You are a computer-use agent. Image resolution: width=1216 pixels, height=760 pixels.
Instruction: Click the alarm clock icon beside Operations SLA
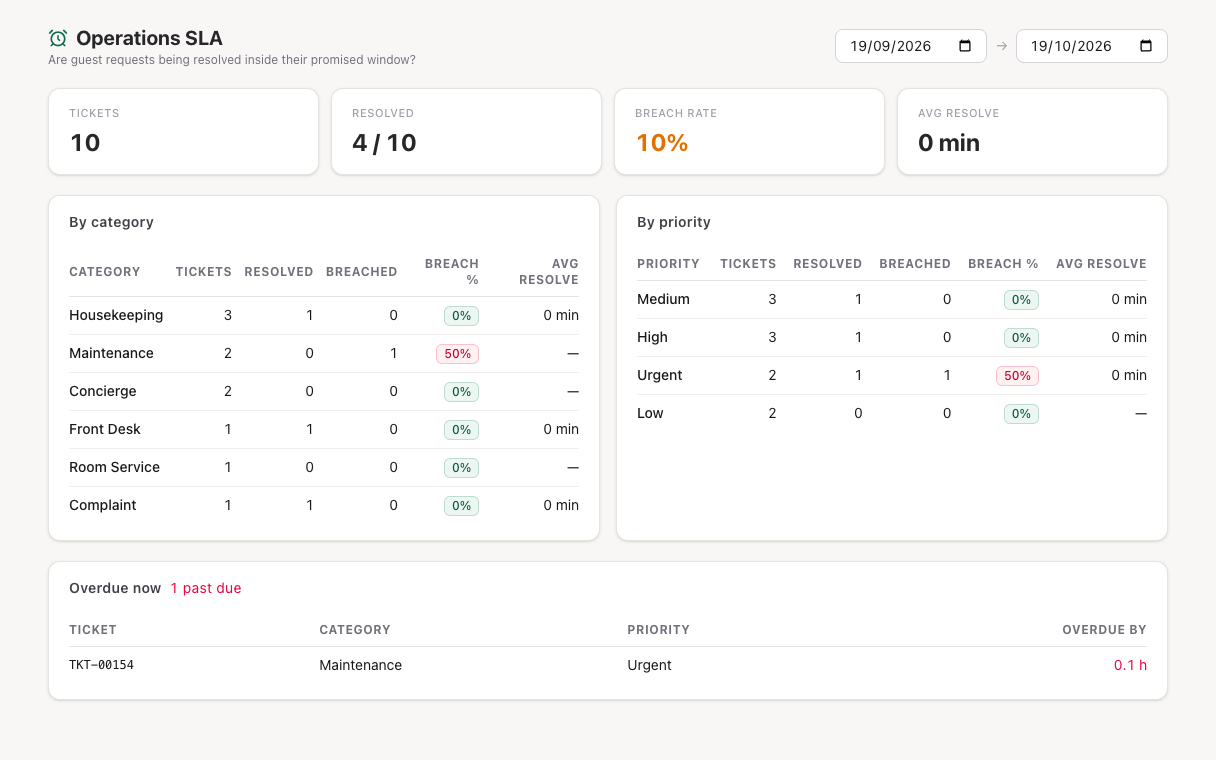point(58,38)
